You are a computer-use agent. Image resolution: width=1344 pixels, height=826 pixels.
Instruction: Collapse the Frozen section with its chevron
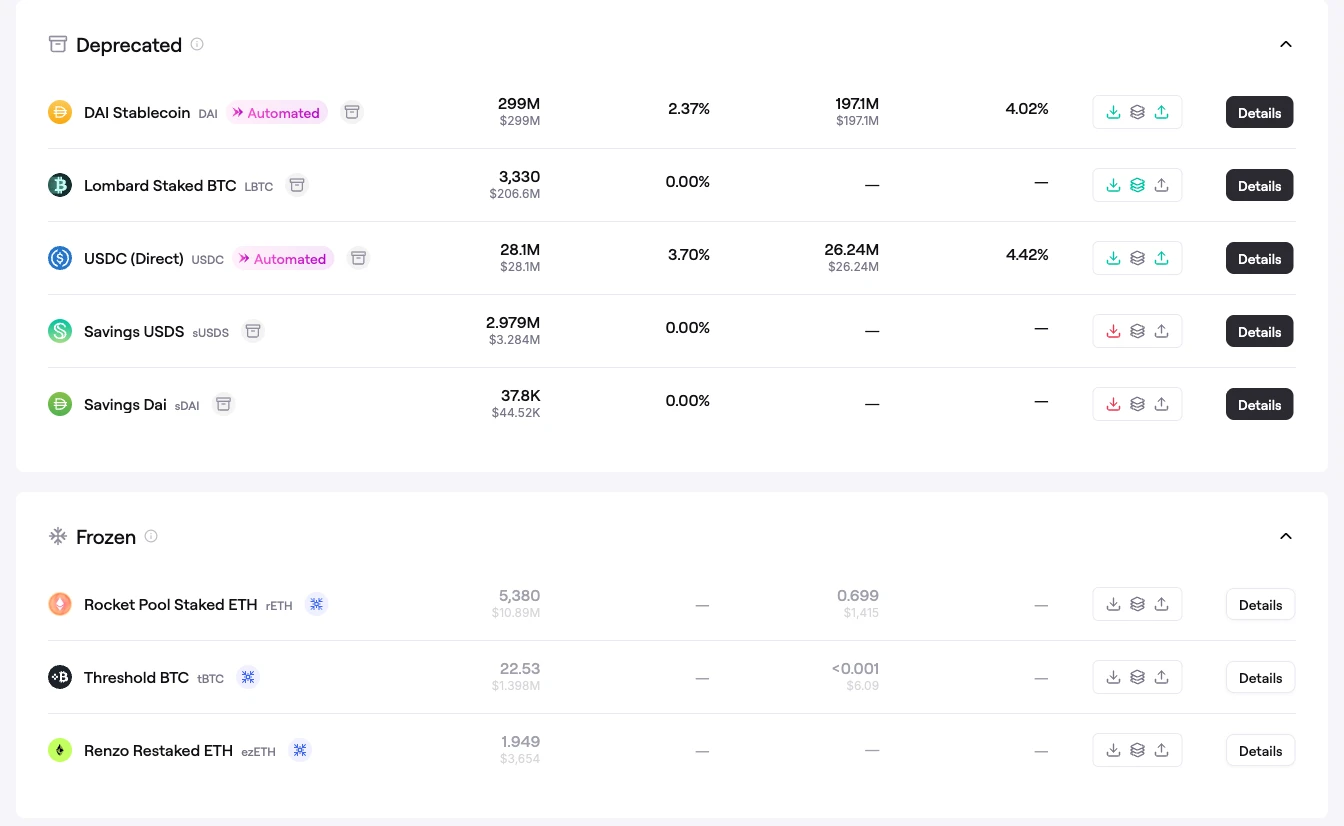point(1286,536)
